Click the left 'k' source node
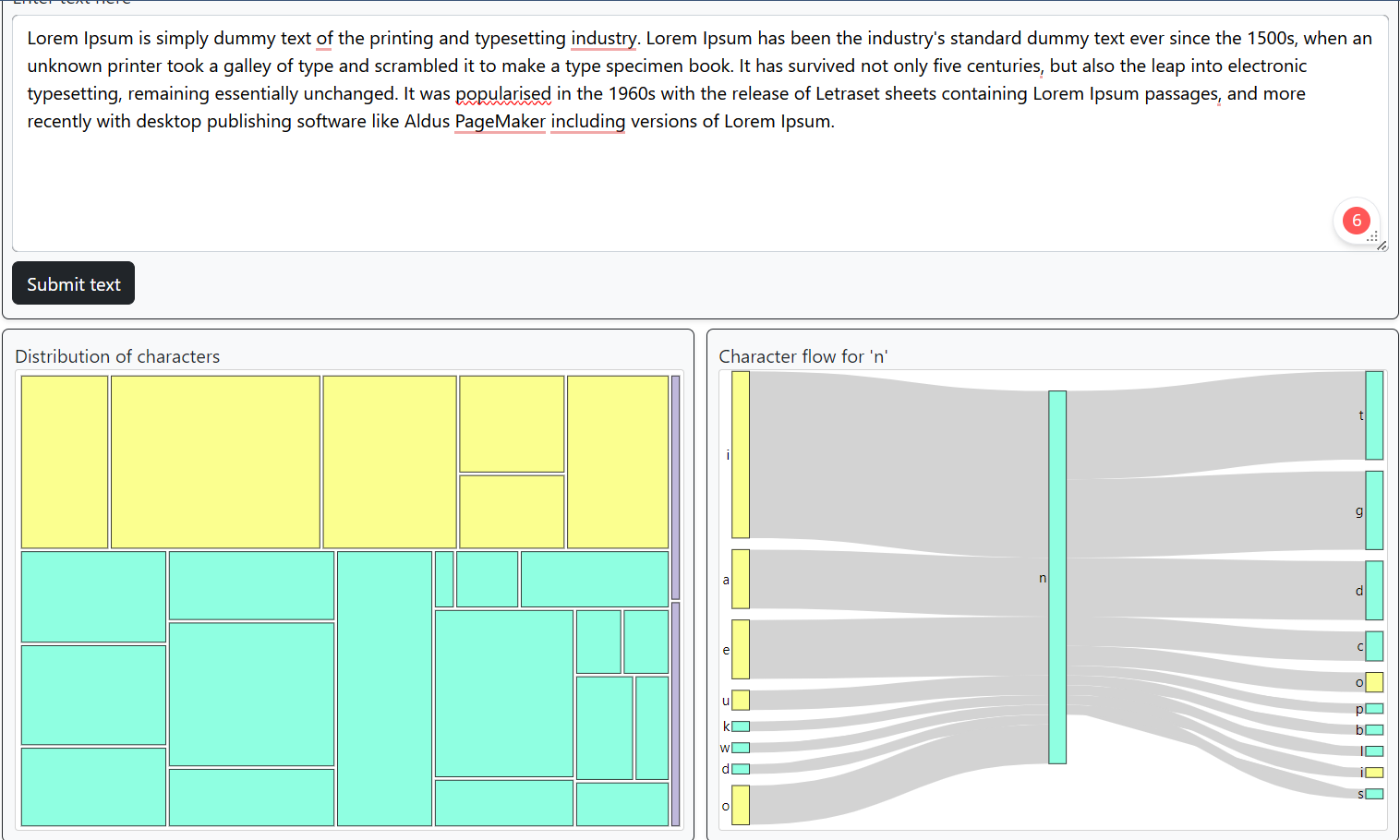Image resolution: width=1400 pixels, height=840 pixels. click(x=740, y=726)
